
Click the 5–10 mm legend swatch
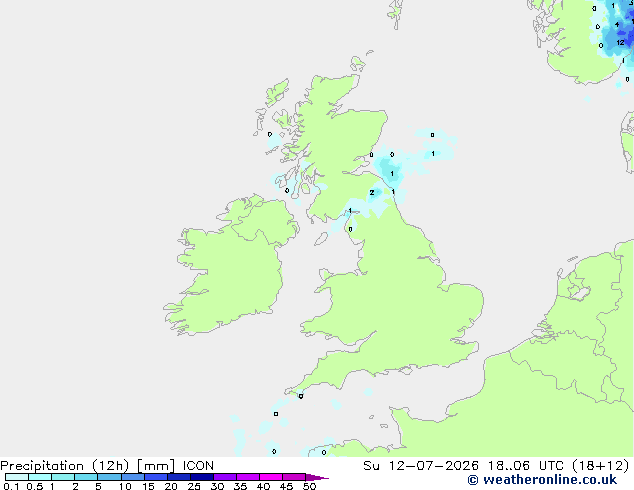(x=110, y=477)
